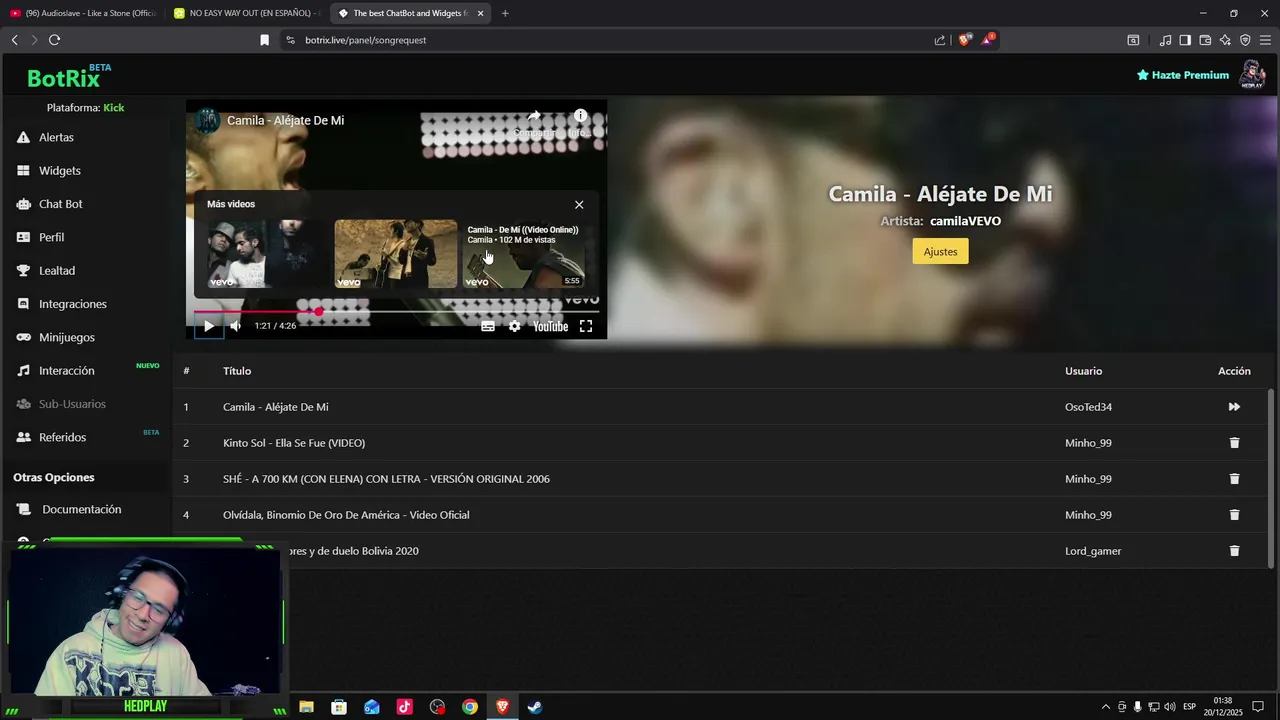Go back in browser history
This screenshot has height=720, width=1280.
14,40
